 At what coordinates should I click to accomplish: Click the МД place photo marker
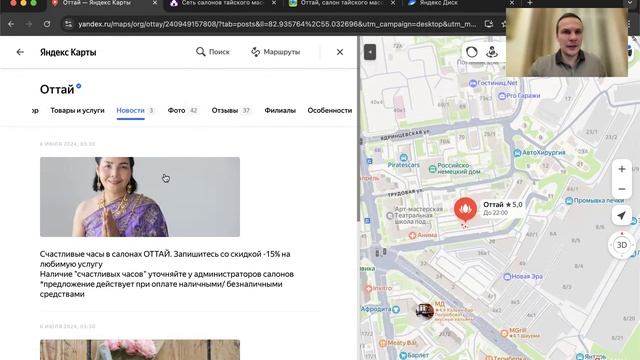pyautogui.click(x=424, y=311)
